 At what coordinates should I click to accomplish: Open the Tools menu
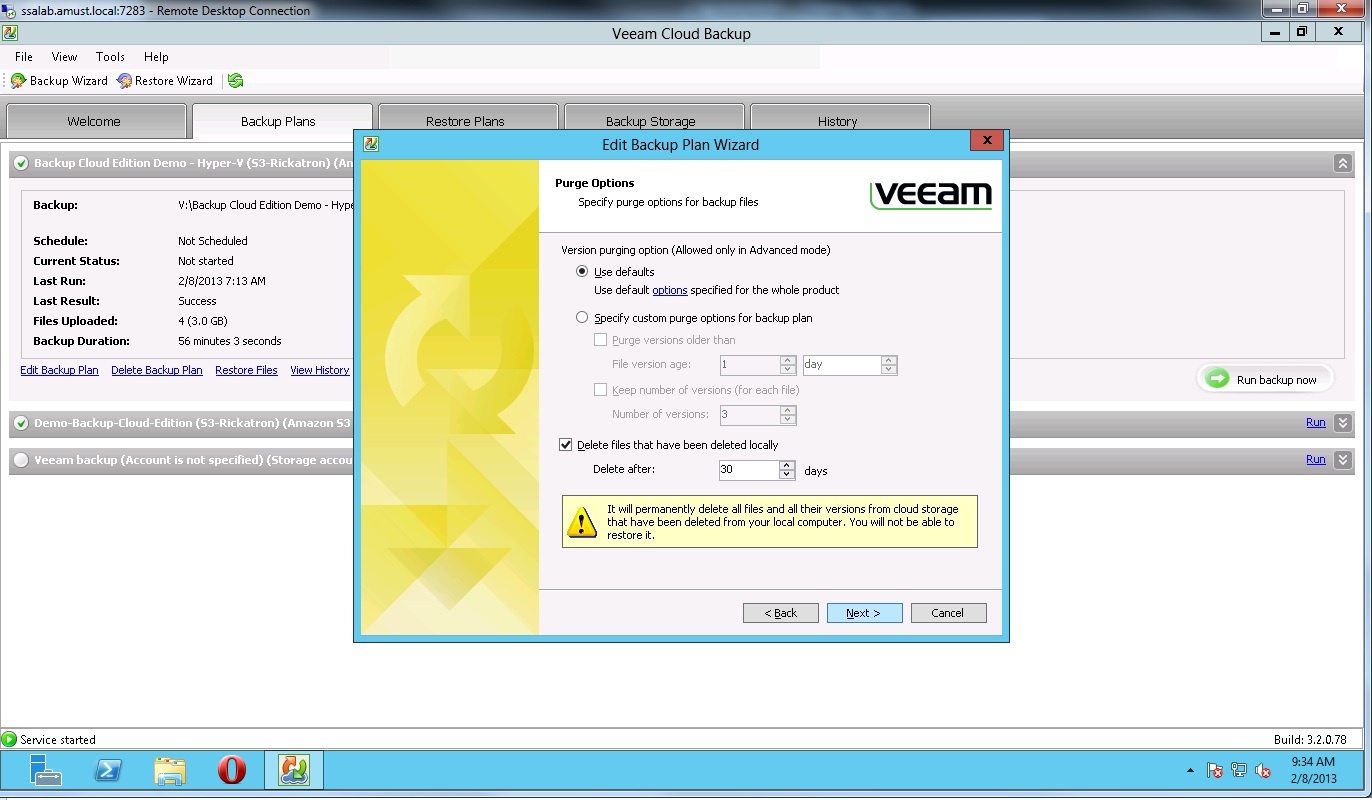(110, 57)
